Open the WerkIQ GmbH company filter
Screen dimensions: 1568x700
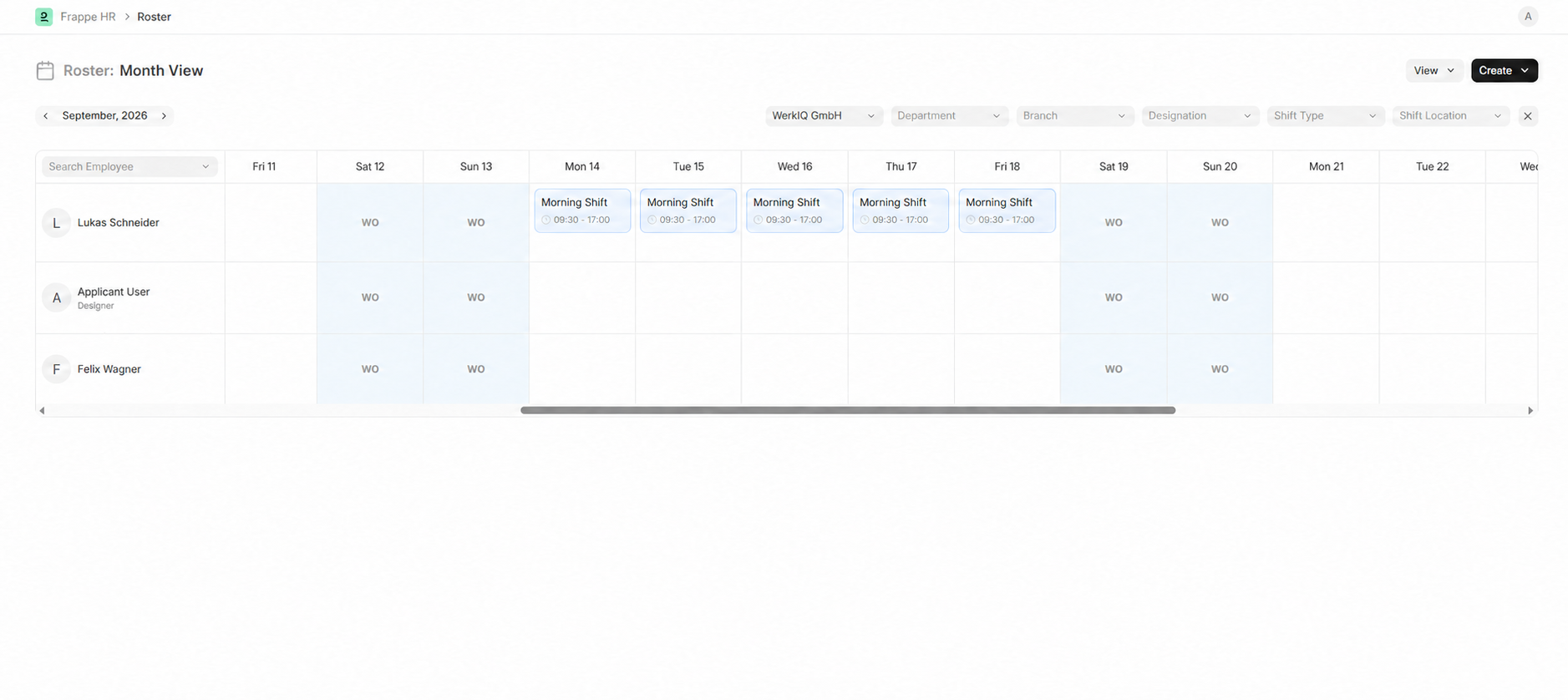pyautogui.click(x=824, y=116)
